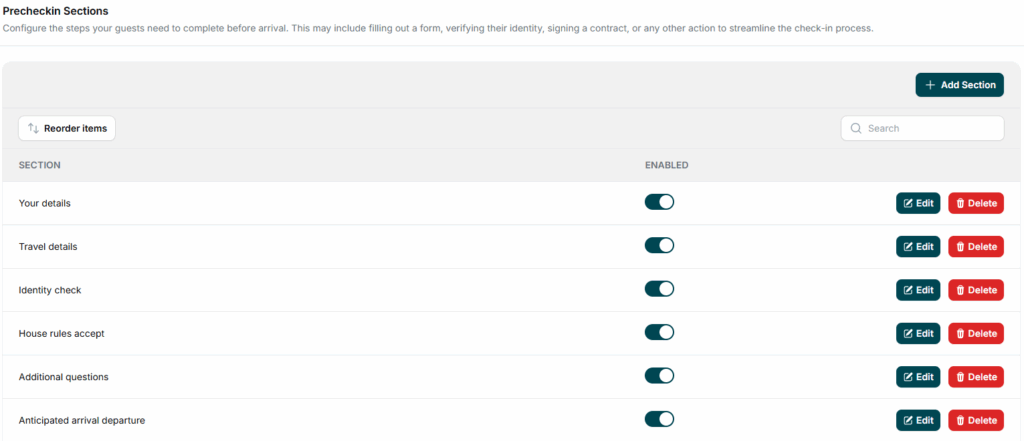The image size is (1024, 441).
Task: Click trash icon for Travel details
Action: [960, 246]
